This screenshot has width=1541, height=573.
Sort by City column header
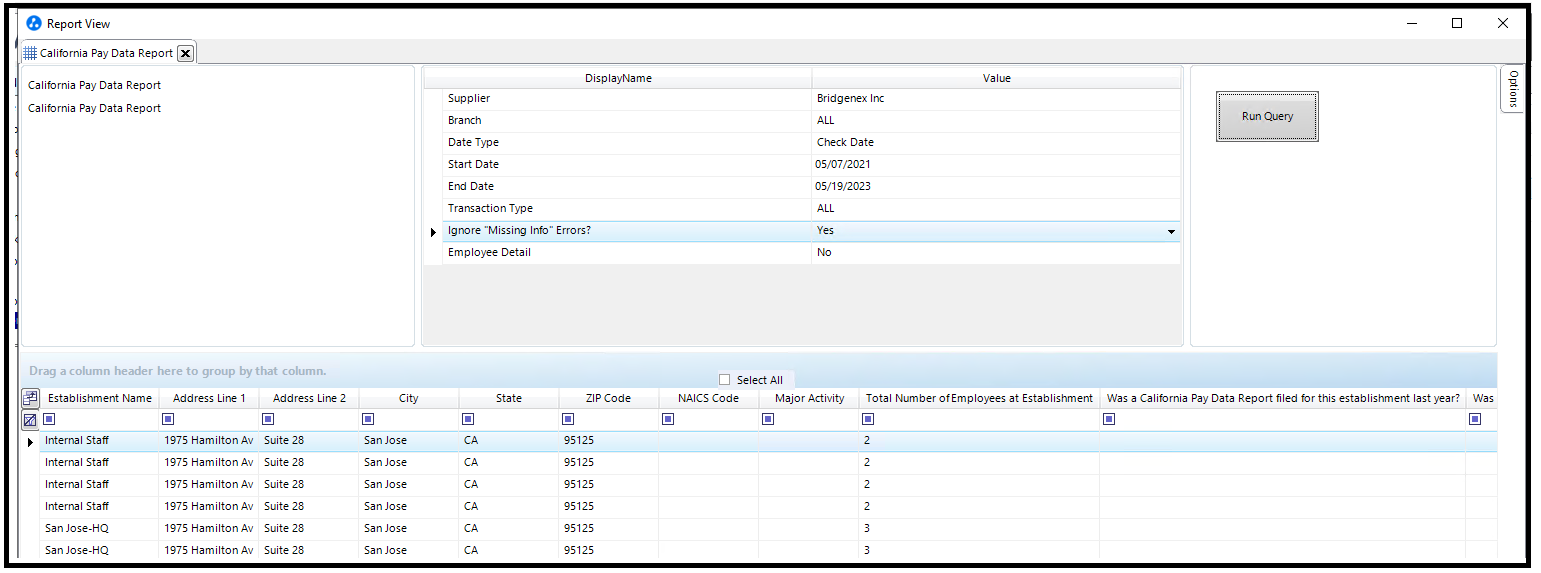tap(409, 398)
